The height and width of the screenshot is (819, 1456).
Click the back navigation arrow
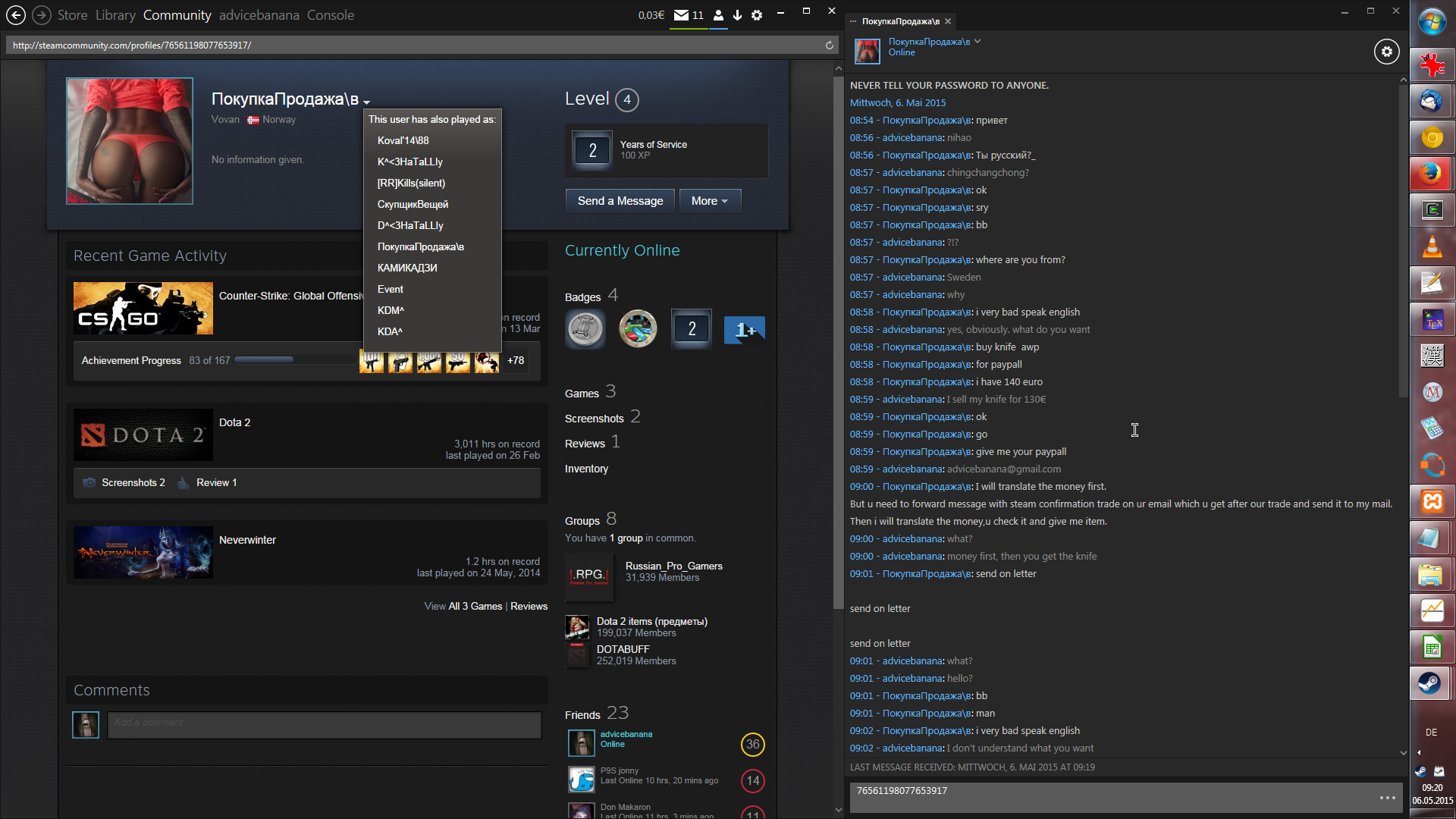[x=16, y=14]
